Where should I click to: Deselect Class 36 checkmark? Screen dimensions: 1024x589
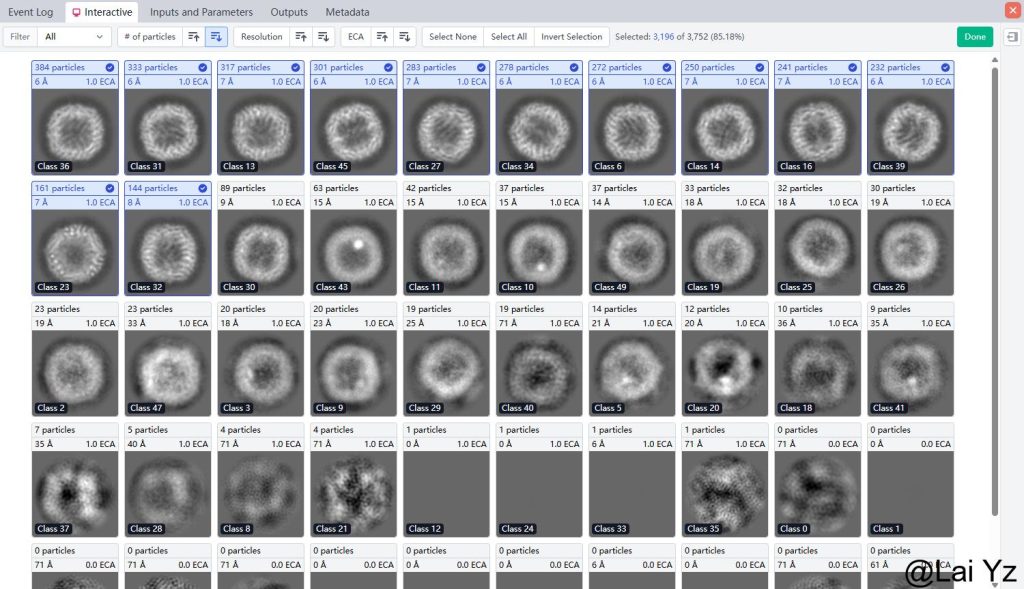tap(110, 68)
